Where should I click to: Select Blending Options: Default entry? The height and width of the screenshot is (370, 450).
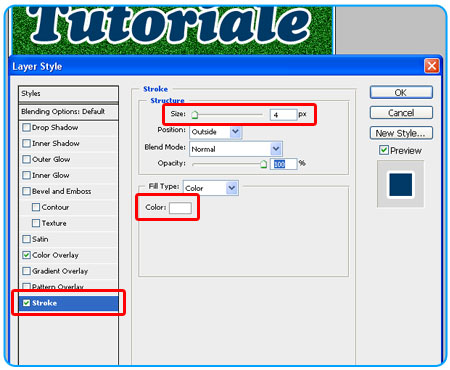point(63,111)
